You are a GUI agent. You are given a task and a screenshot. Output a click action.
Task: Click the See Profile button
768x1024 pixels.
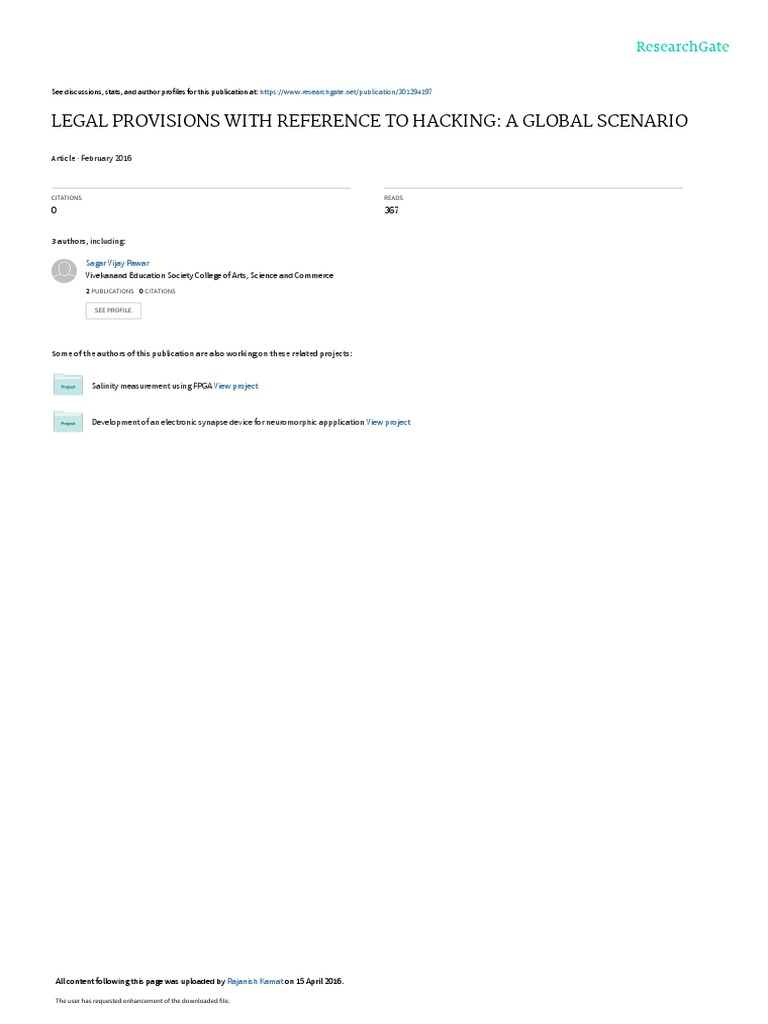pyautogui.click(x=113, y=310)
